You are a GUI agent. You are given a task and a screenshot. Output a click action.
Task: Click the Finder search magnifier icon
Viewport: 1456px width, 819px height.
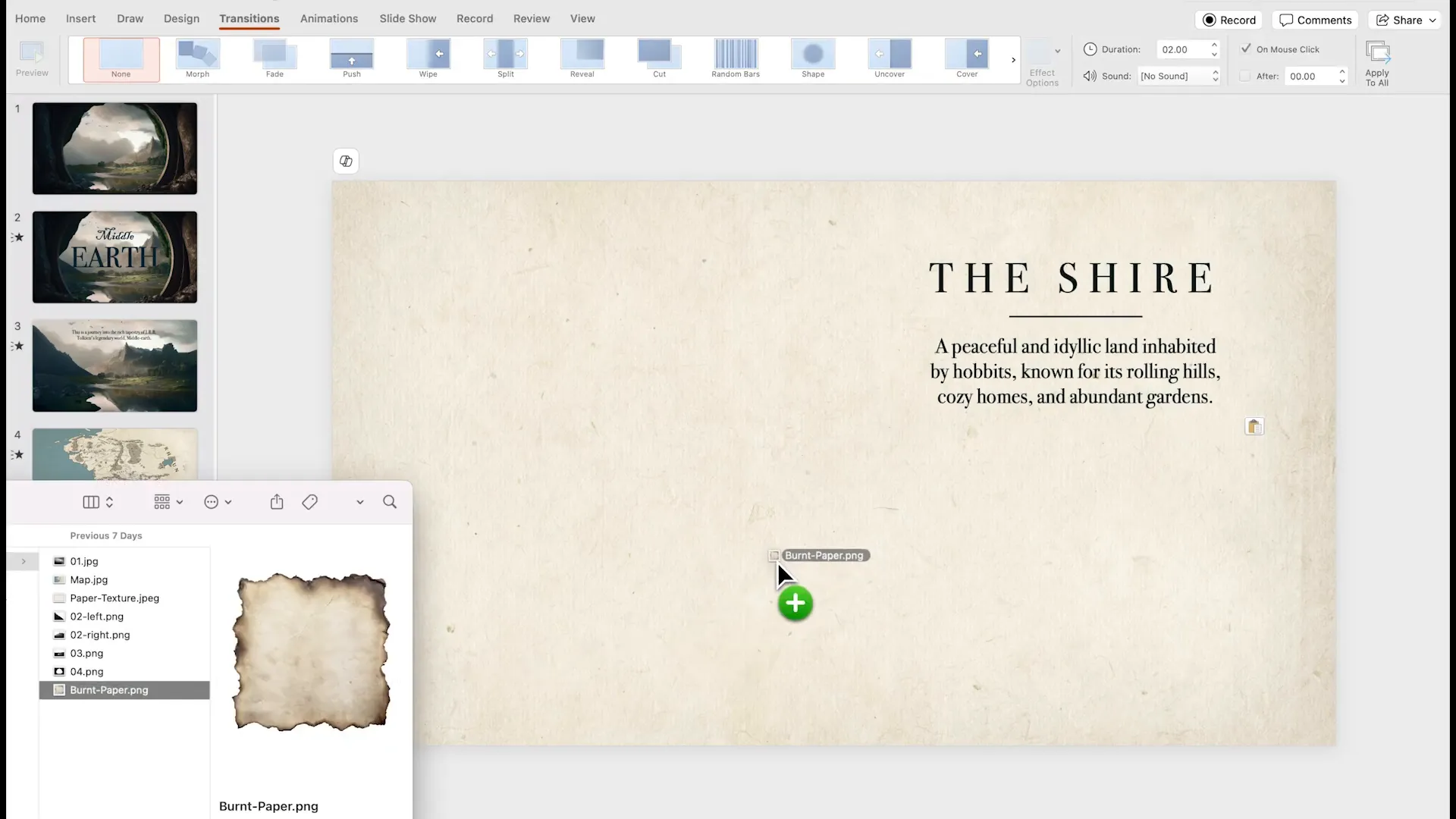click(x=390, y=502)
